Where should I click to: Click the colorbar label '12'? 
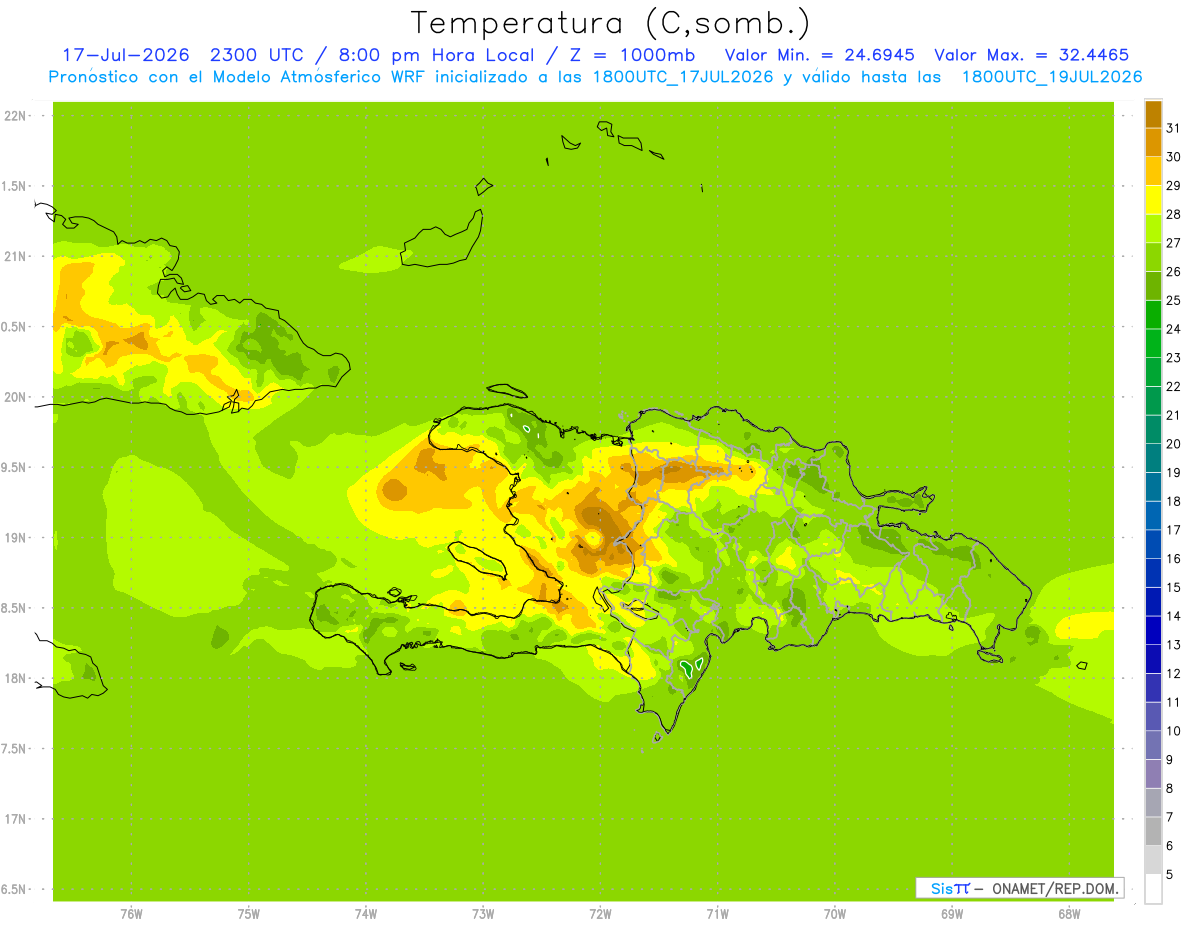[x=1174, y=673]
